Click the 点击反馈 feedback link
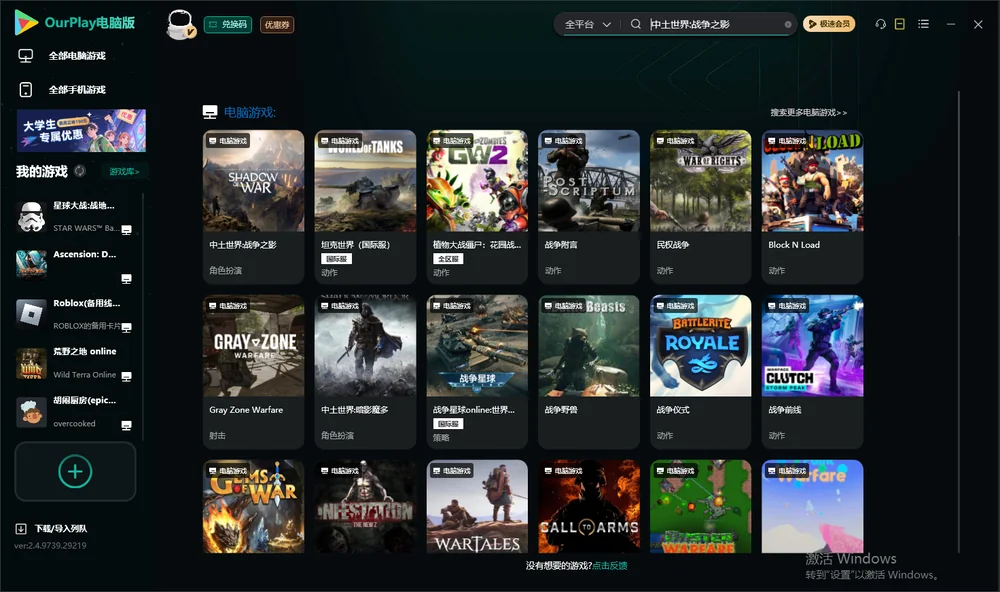 [x=610, y=566]
